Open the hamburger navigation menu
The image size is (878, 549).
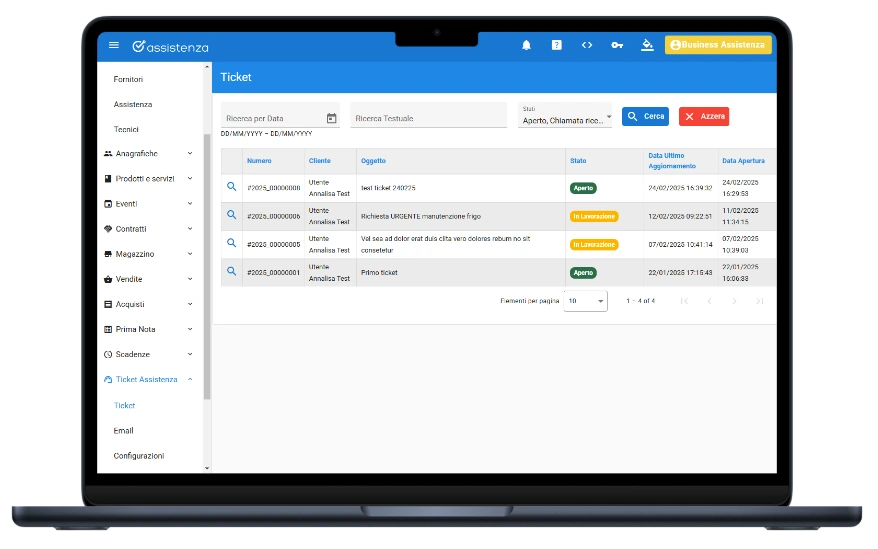[x=114, y=45]
